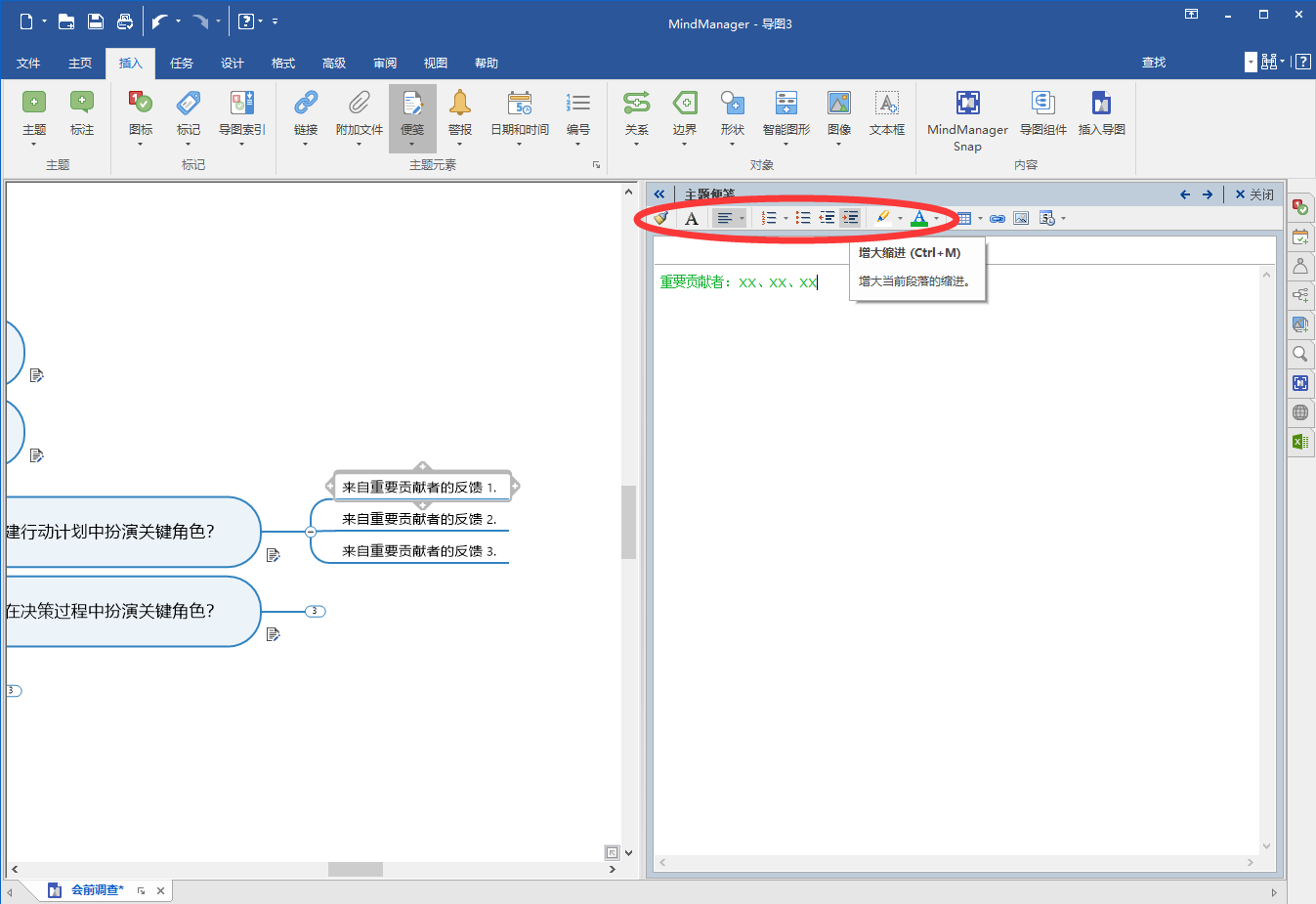Insert an image into the topic note
Viewport: 1316px width, 904px height.
[1021, 218]
